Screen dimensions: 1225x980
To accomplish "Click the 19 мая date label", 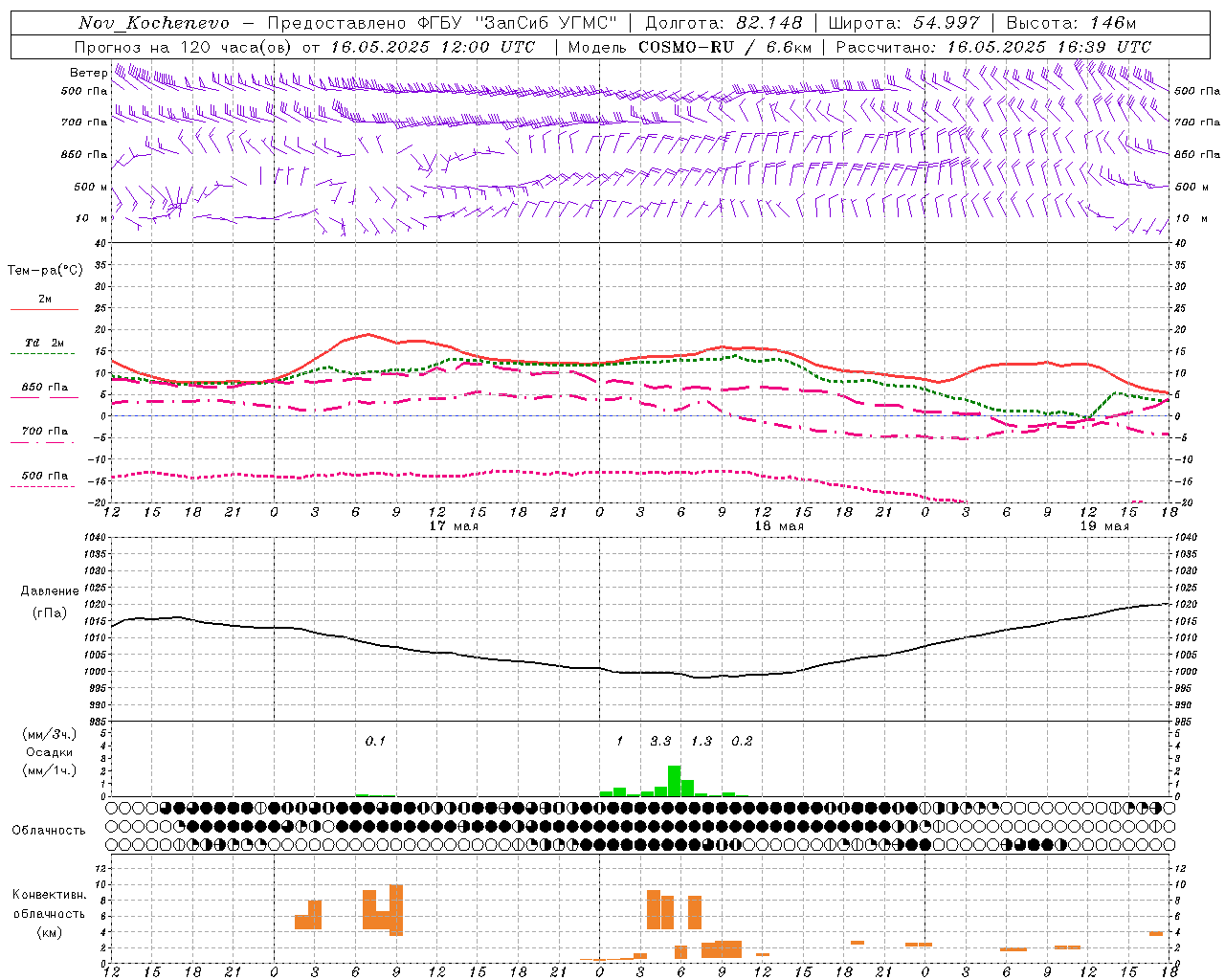I will pyautogui.click(x=1104, y=526).
